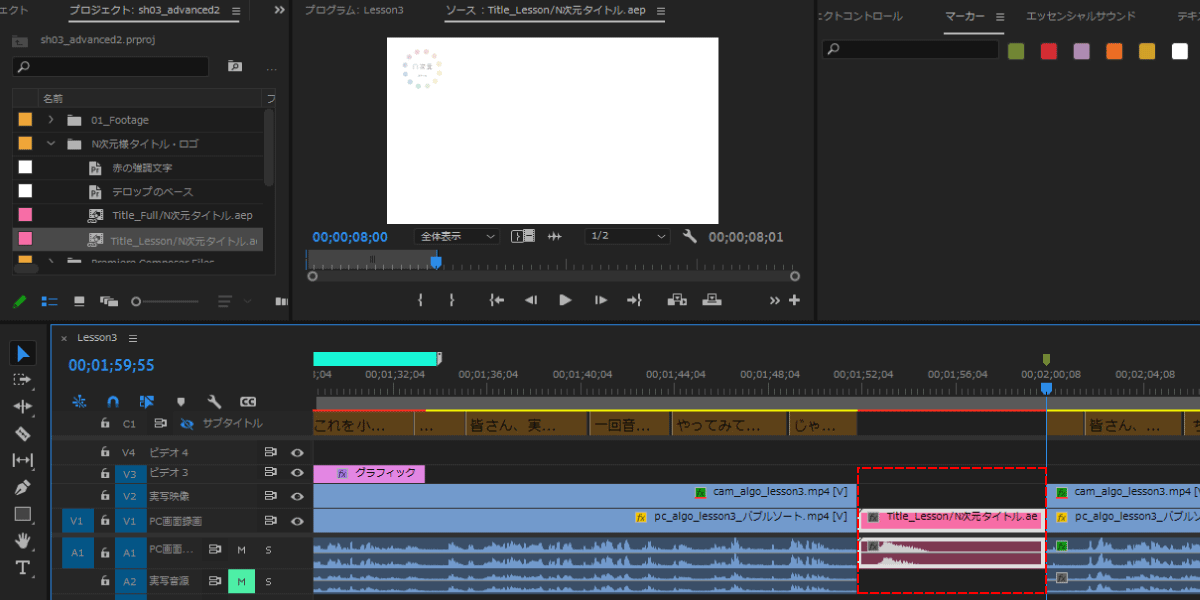Toggle lock on the V3 track
This screenshot has width=1200, height=600.
[x=105, y=474]
